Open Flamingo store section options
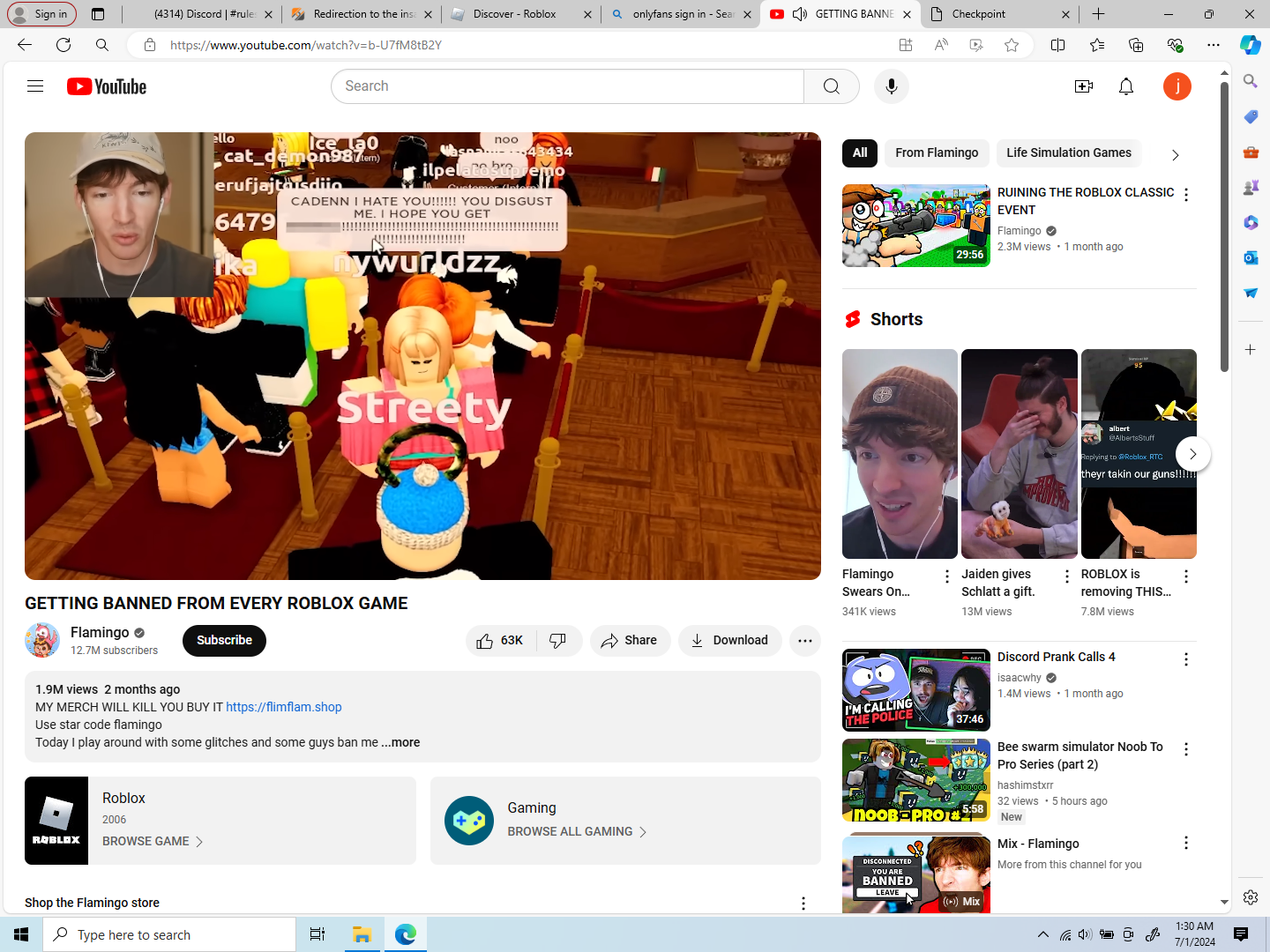 [x=803, y=904]
